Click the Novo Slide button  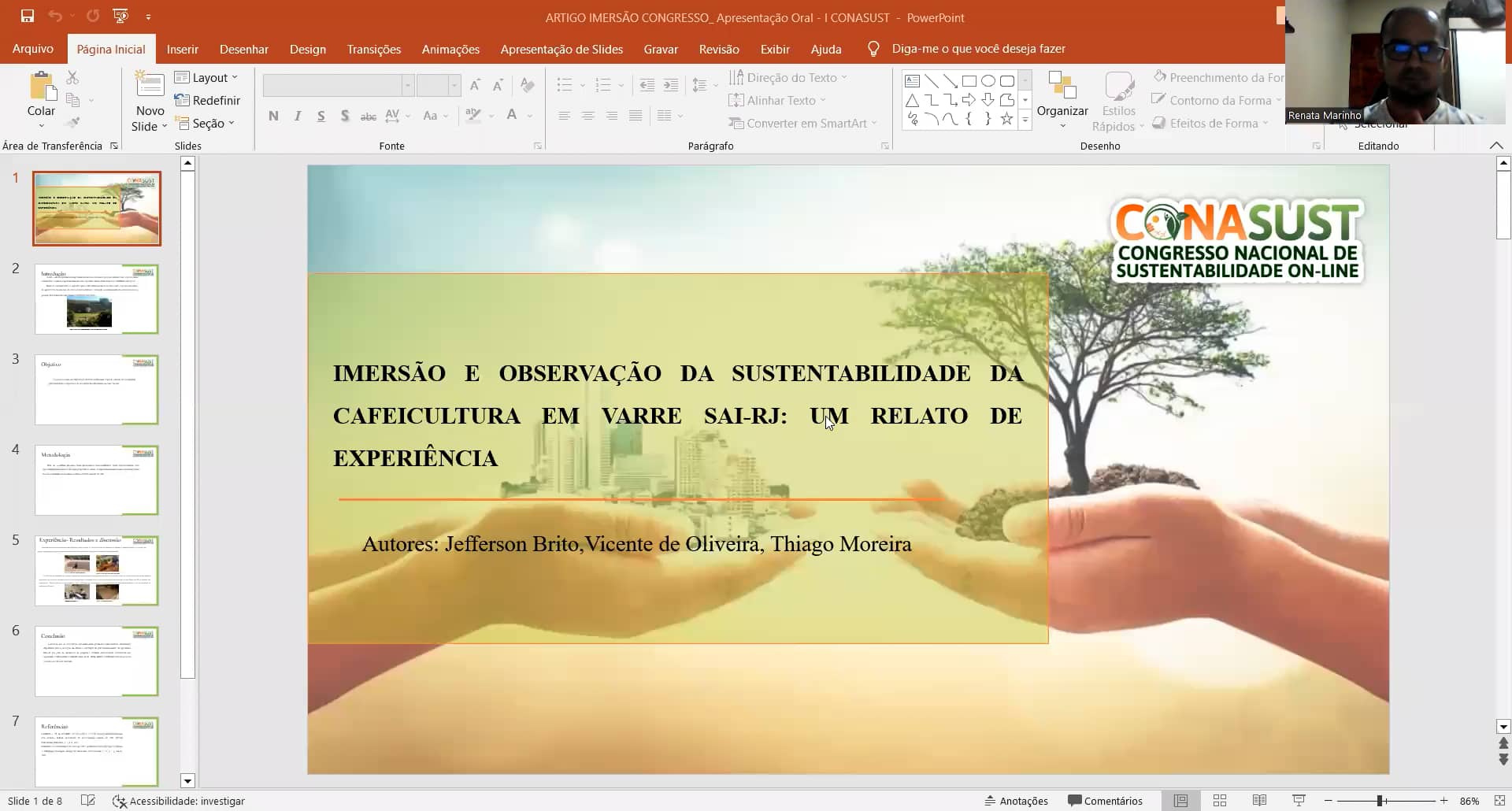[149, 94]
